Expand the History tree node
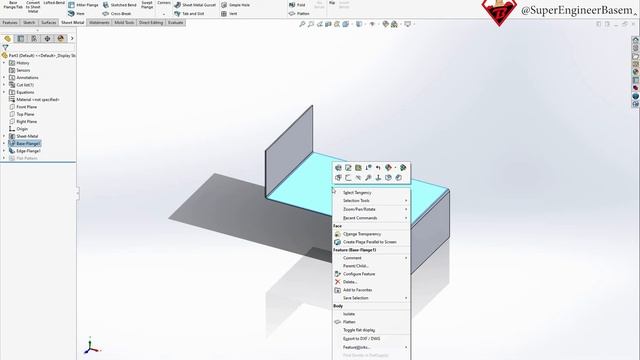Image resolution: width=640 pixels, height=360 pixels. tap(4, 63)
